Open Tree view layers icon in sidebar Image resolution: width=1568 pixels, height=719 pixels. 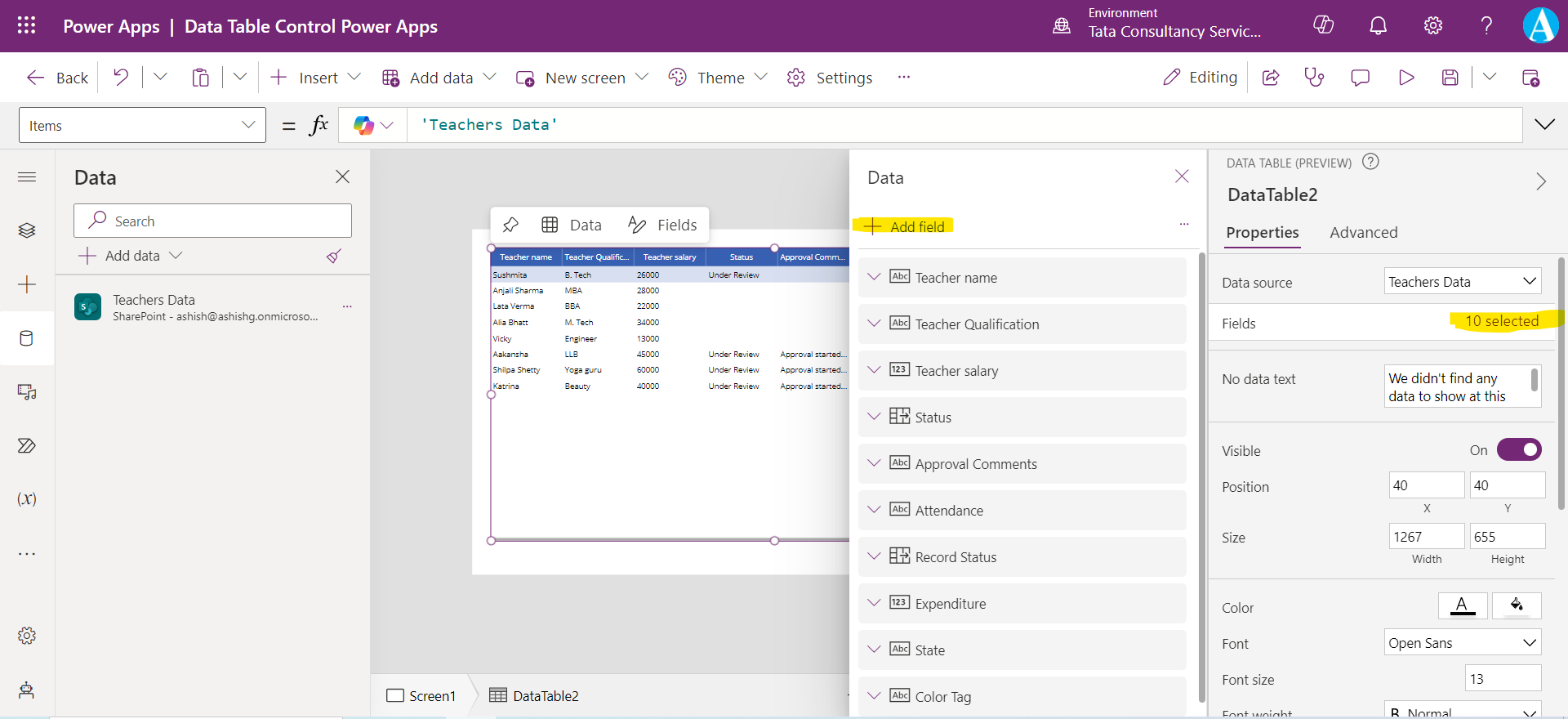pos(27,230)
